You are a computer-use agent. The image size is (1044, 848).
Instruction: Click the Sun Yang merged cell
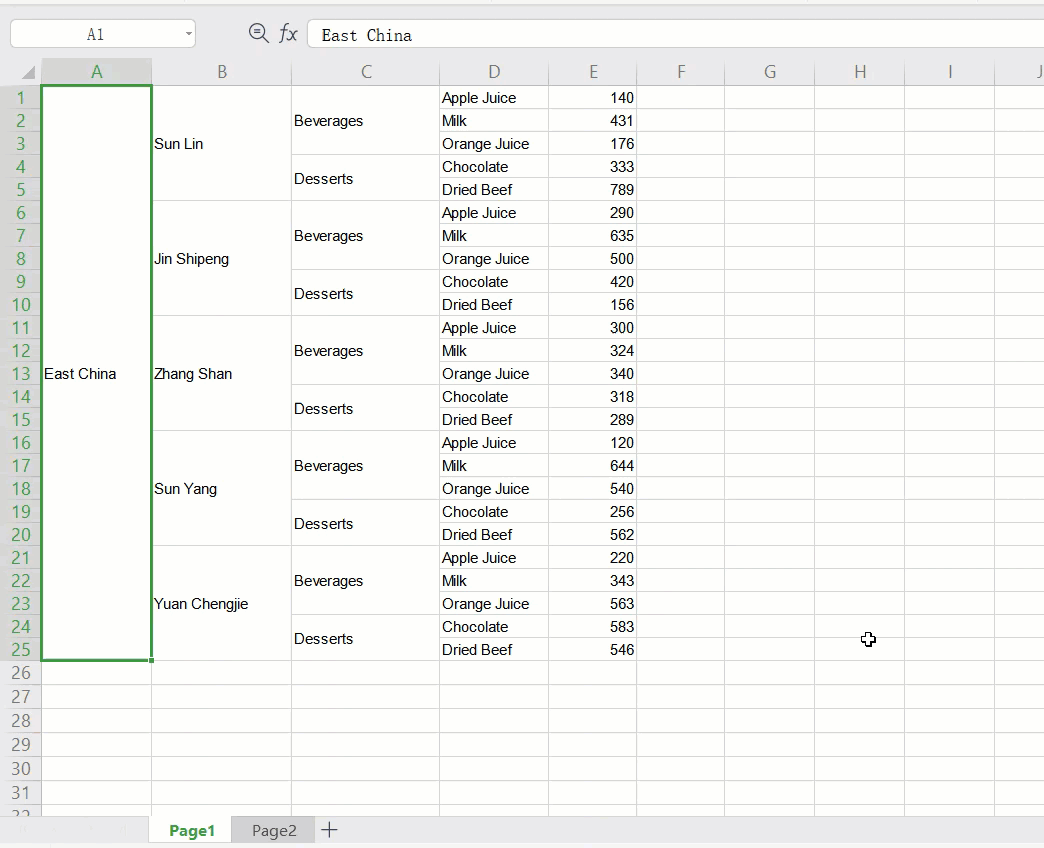click(222, 489)
